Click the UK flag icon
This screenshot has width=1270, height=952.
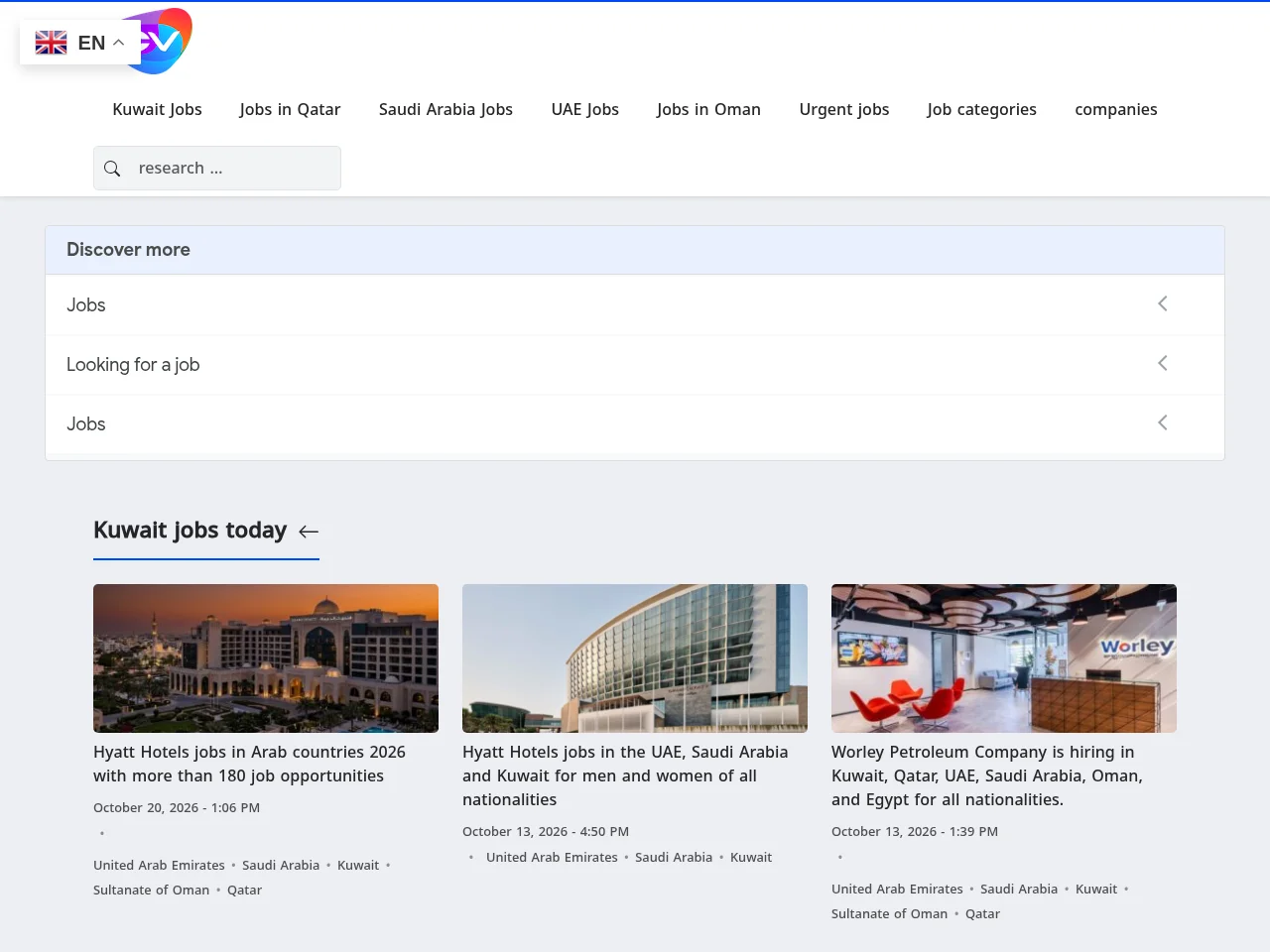click(51, 43)
